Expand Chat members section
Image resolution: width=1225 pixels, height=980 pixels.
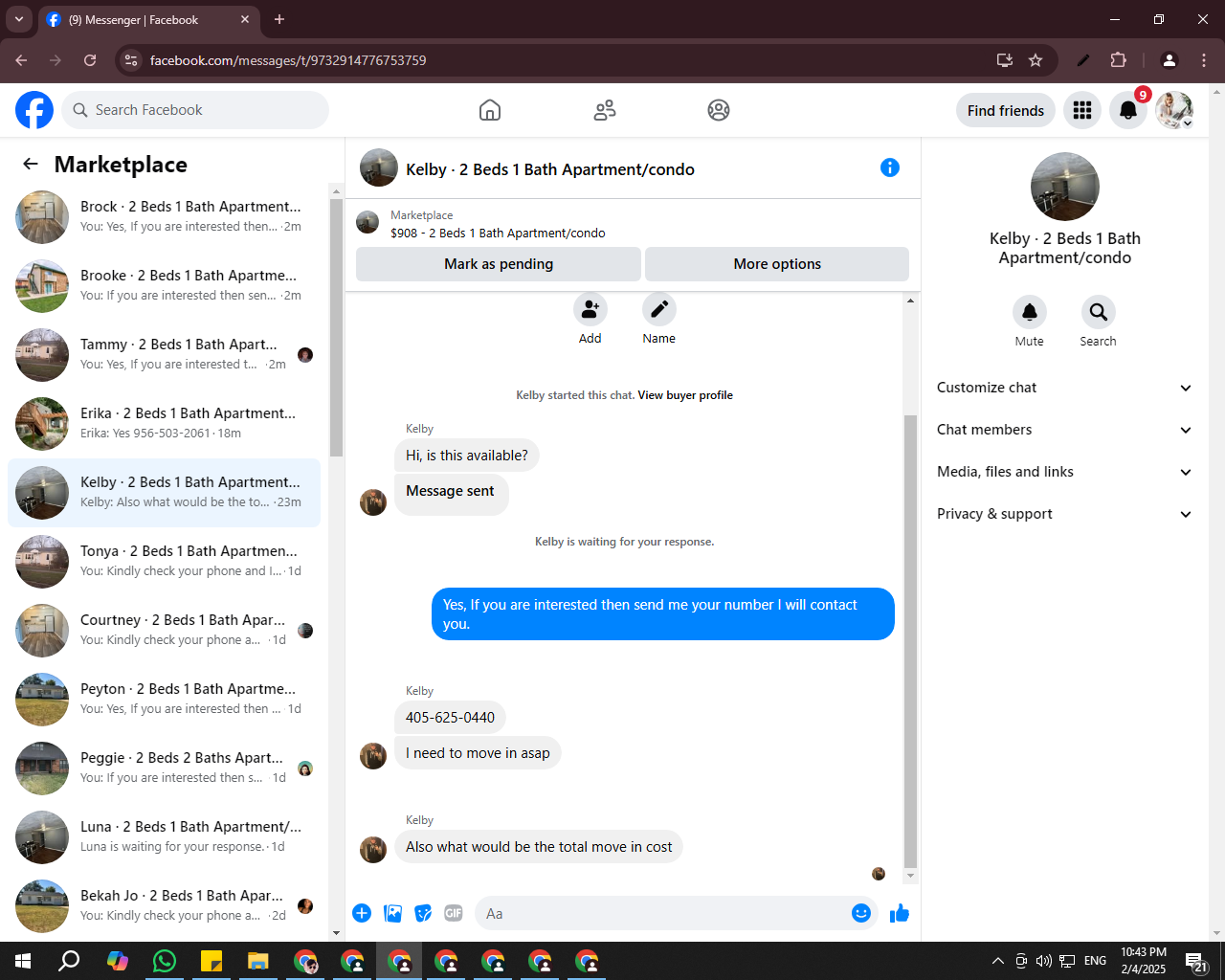[1064, 430]
